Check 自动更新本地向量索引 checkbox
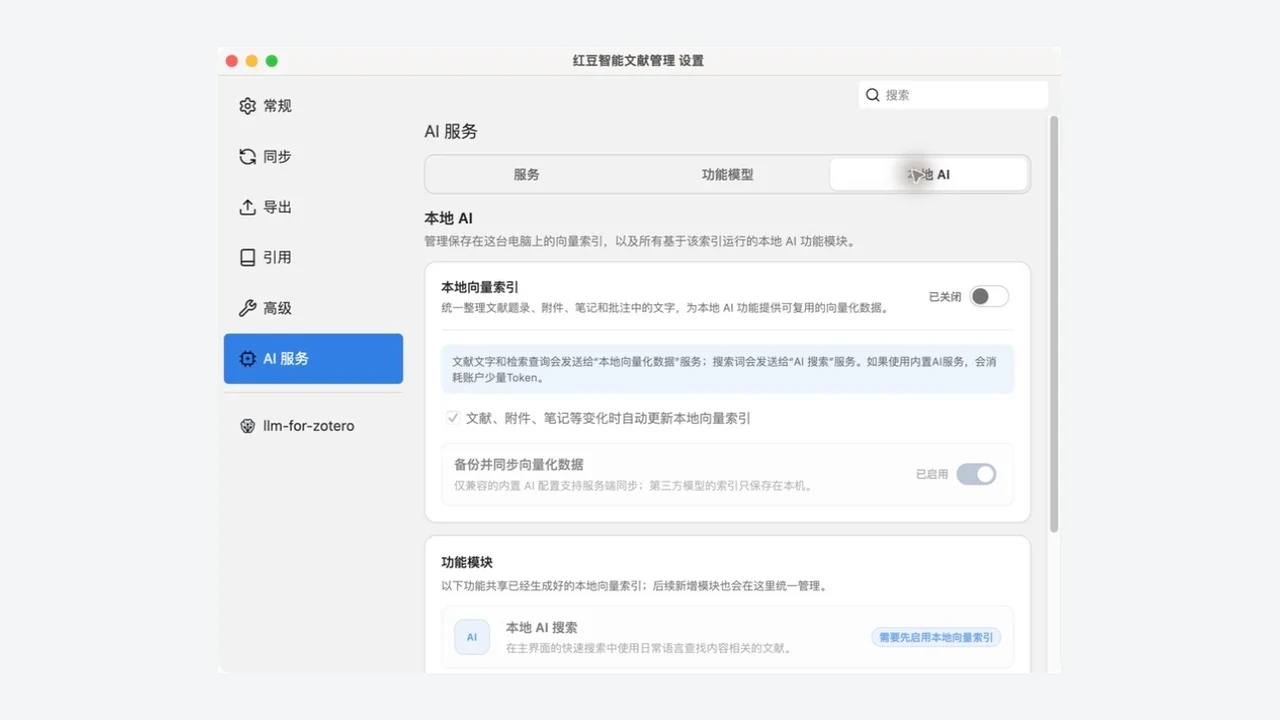 [453, 418]
